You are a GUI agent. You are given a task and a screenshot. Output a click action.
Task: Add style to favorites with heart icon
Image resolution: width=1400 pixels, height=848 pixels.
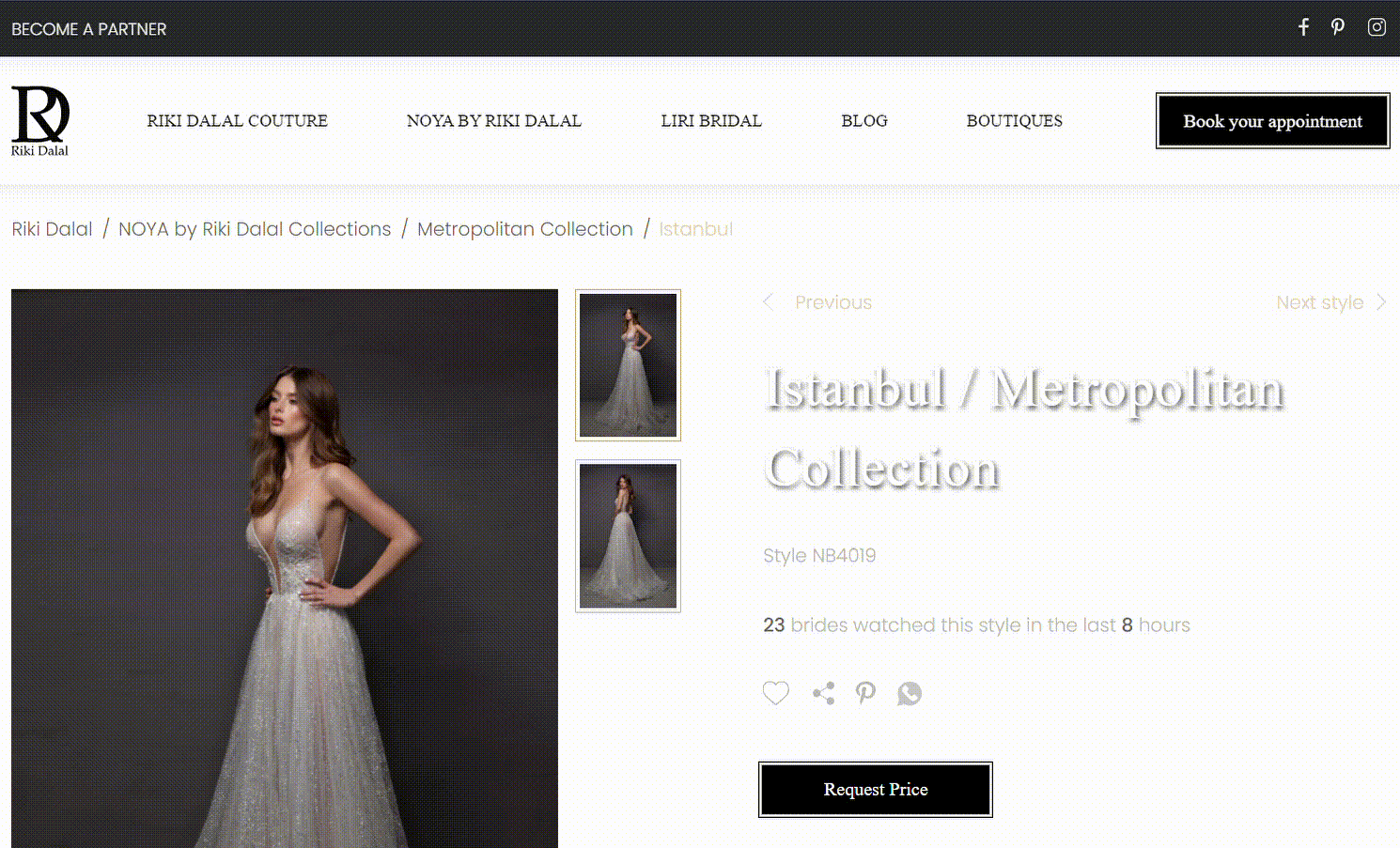pos(775,693)
